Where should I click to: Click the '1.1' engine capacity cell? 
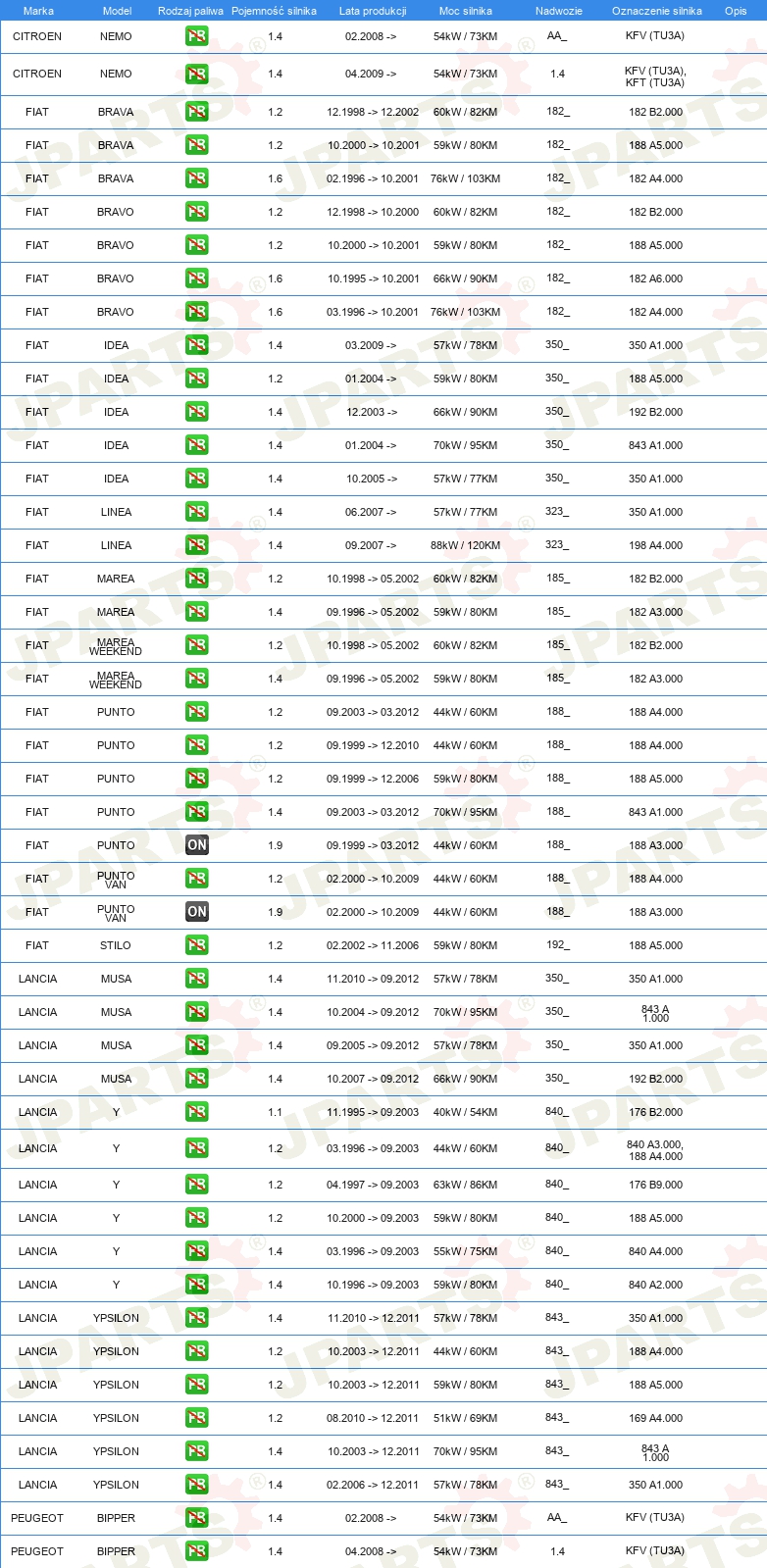(275, 1112)
